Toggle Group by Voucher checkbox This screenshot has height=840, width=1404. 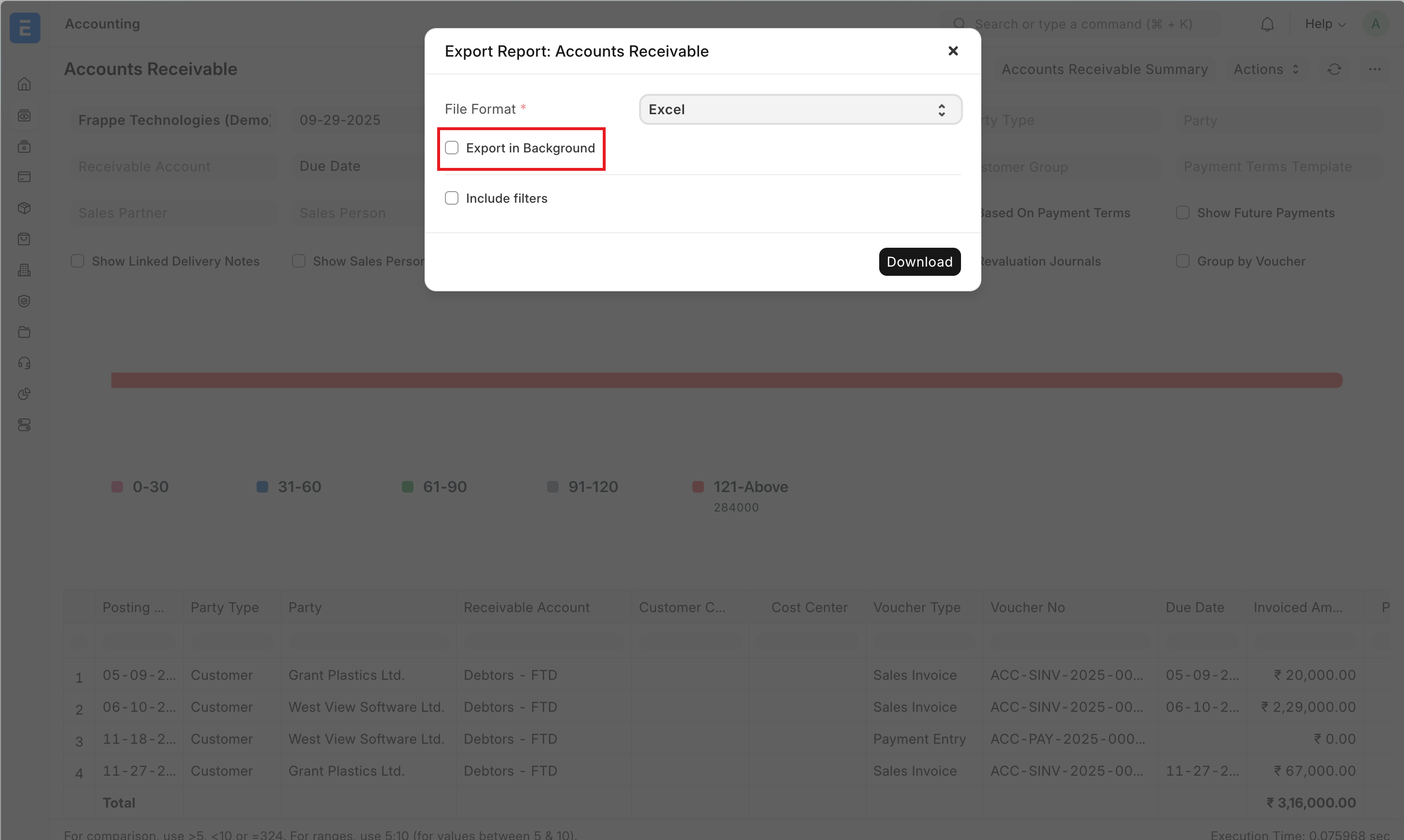pyautogui.click(x=1182, y=261)
